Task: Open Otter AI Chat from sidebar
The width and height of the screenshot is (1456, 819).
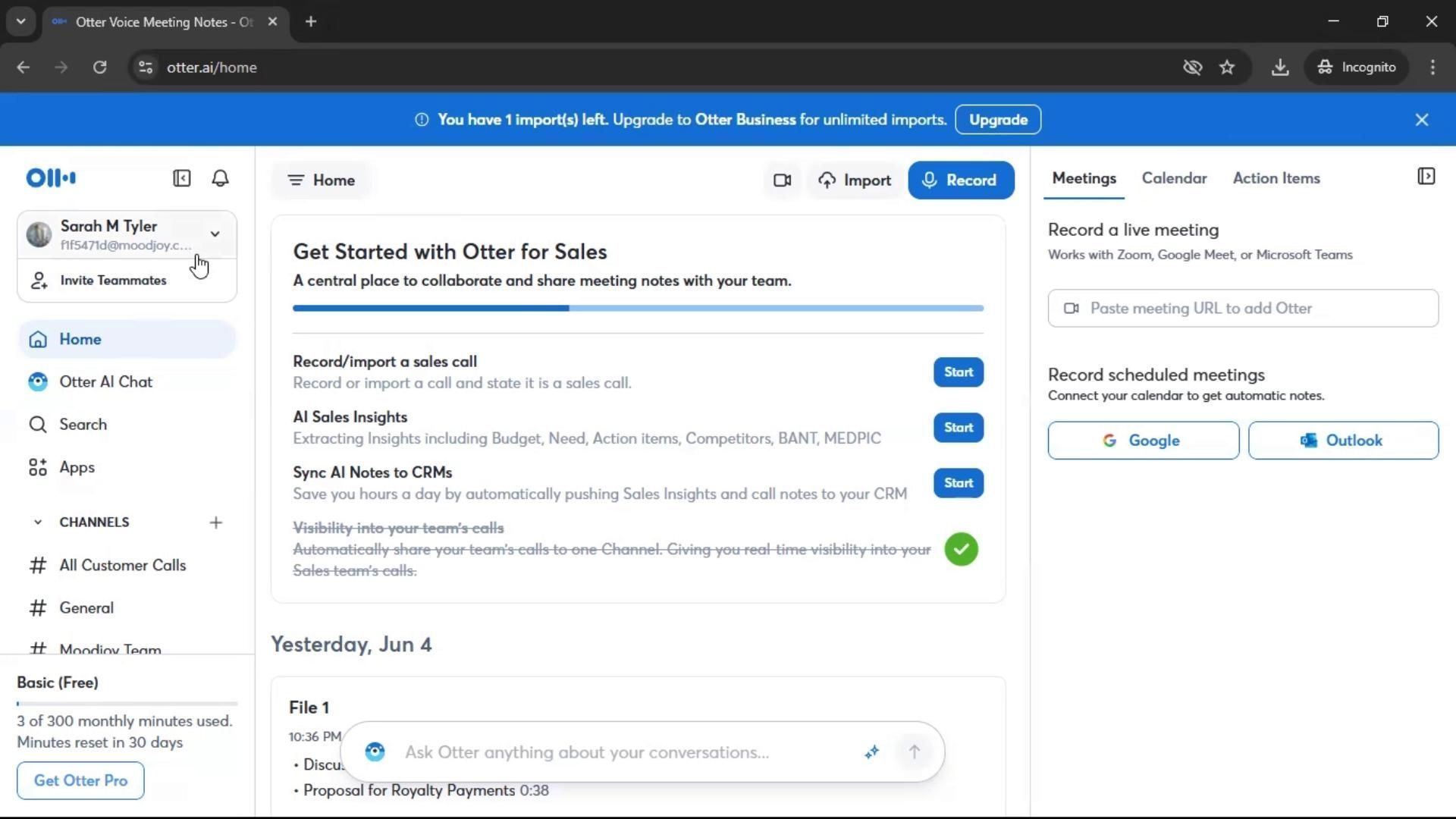Action: [x=105, y=382]
